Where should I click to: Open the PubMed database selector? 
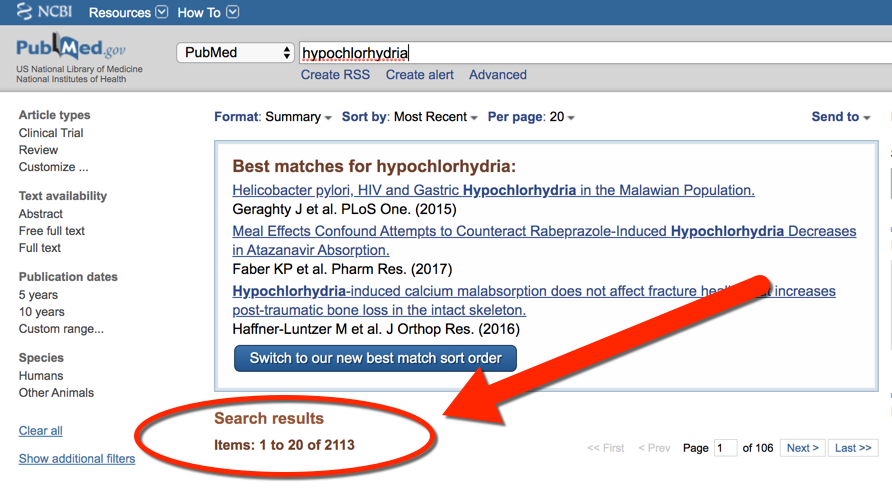point(235,52)
